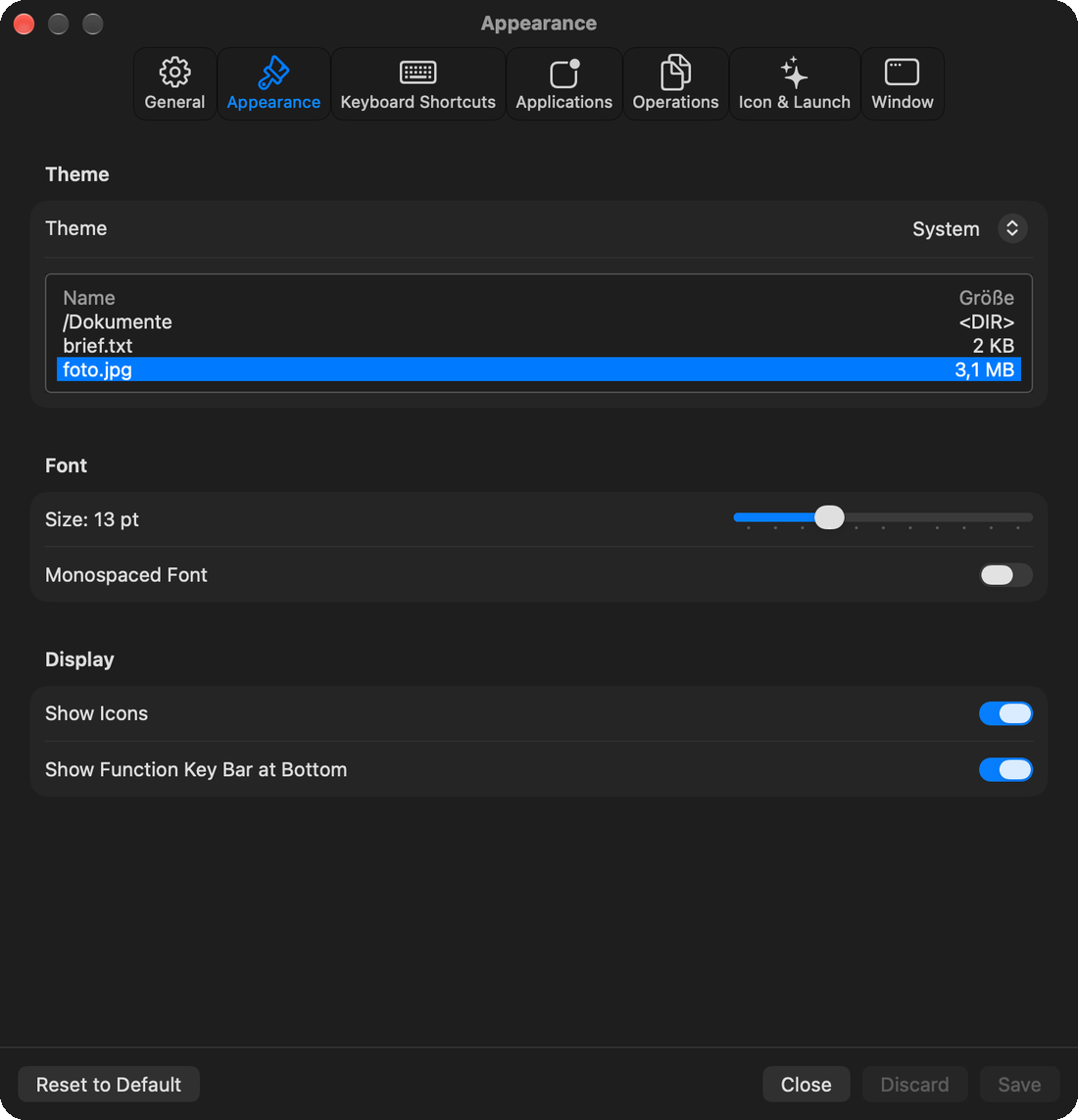Select the /Dokumente preview row
1078x1120 pixels.
coord(539,322)
